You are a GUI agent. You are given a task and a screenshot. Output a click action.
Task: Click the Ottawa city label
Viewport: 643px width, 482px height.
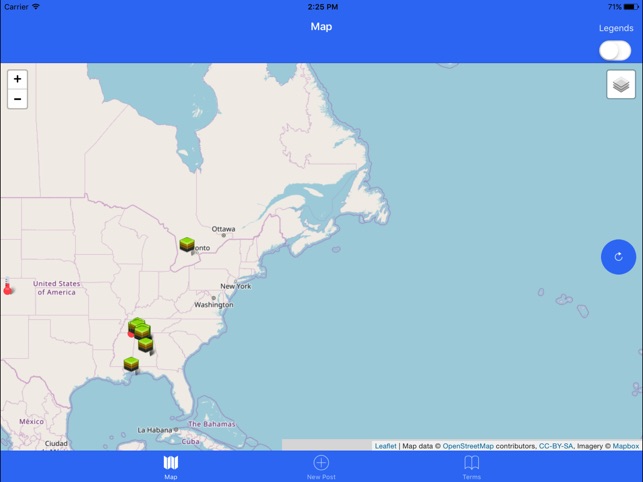pos(223,229)
